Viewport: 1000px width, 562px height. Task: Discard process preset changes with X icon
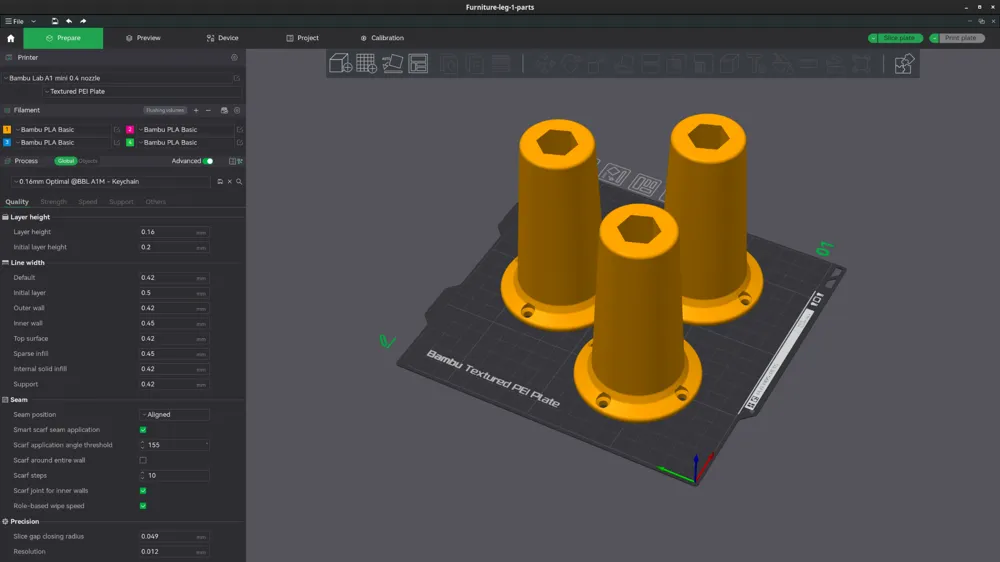click(230, 182)
